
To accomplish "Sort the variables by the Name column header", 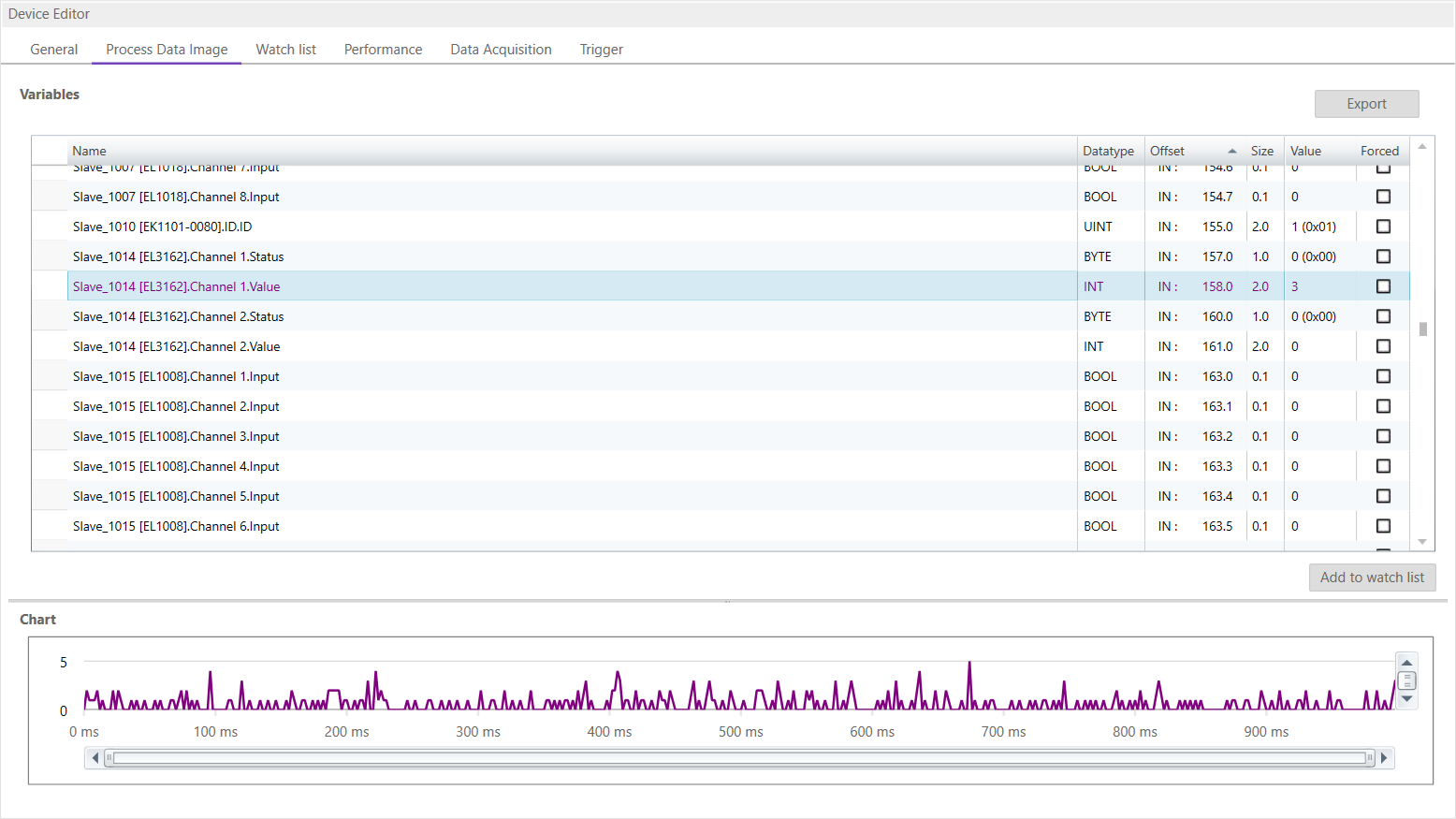I will pyautogui.click(x=90, y=152).
